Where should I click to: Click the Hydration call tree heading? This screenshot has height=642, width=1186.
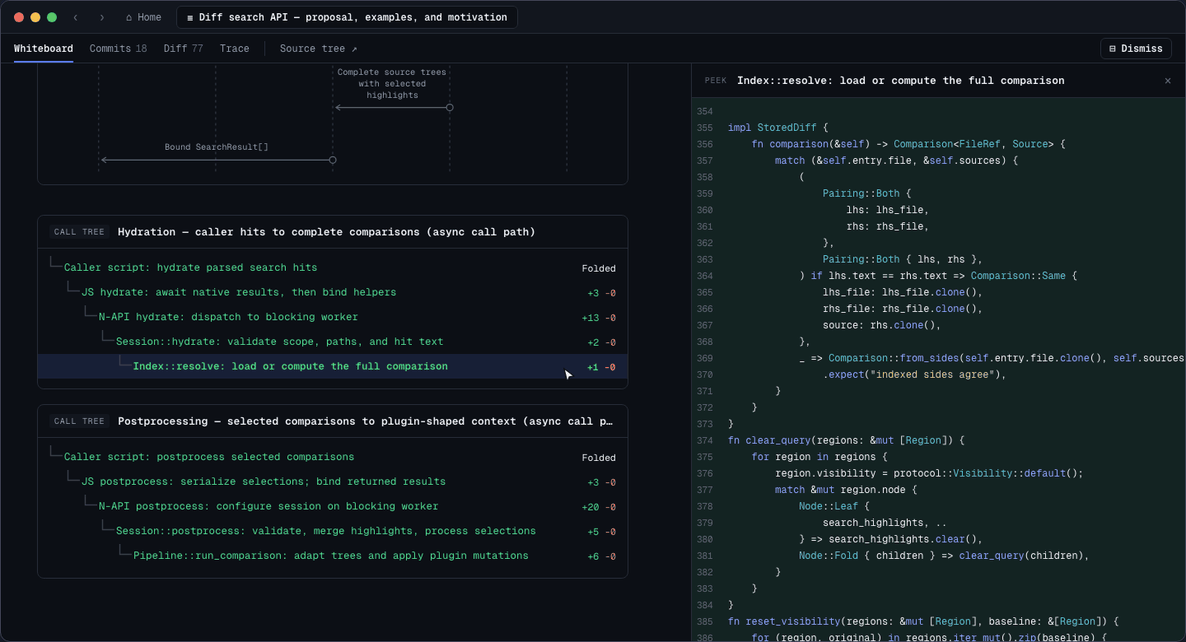326,232
